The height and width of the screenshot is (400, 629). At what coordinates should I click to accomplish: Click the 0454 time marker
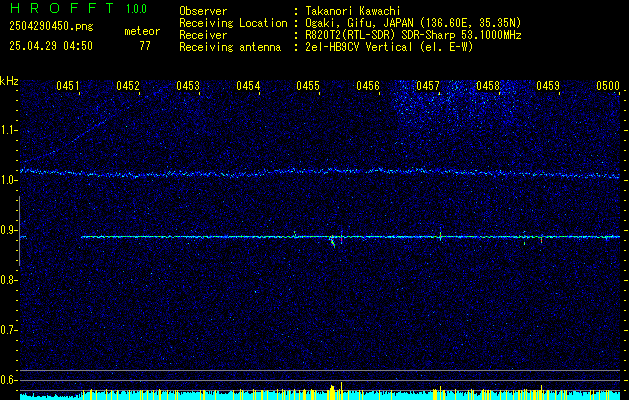click(x=248, y=86)
